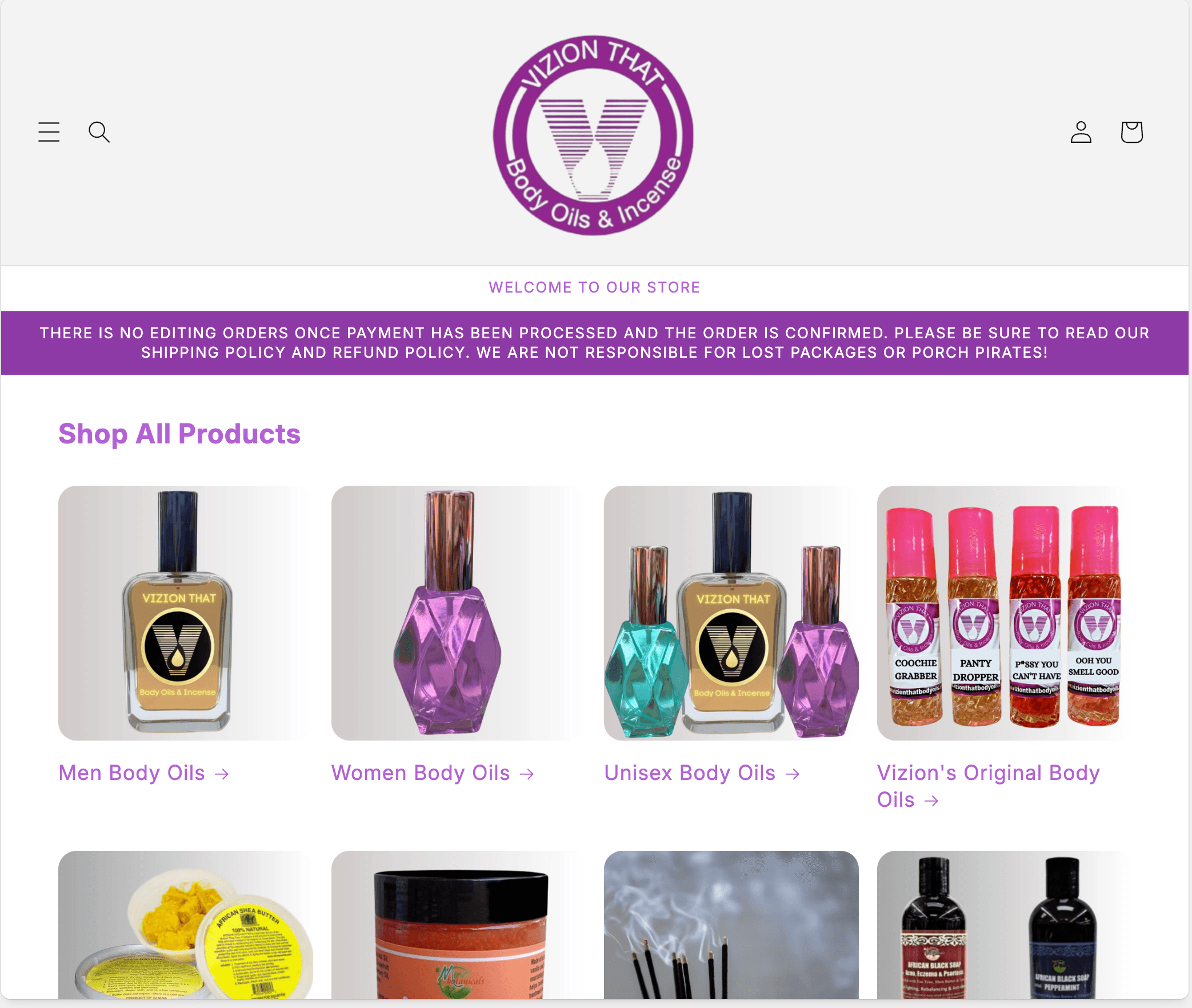1192x1008 pixels.
Task: Click the Vizion That circular logo
Action: 594,135
